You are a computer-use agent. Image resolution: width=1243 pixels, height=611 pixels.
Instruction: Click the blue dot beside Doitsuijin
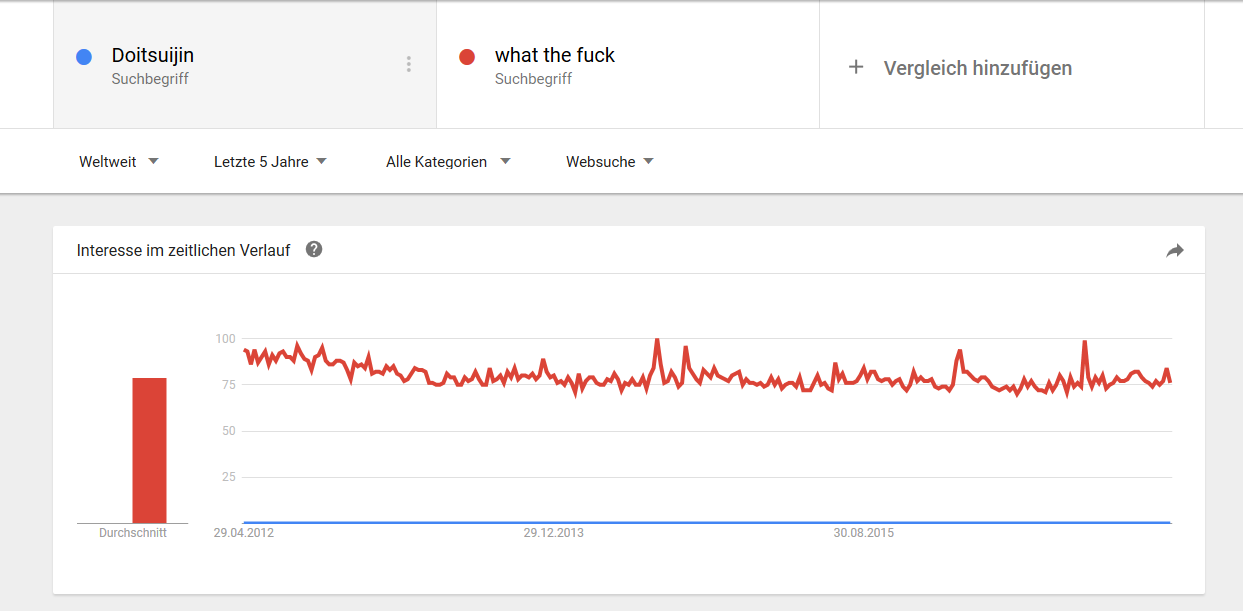point(84,57)
